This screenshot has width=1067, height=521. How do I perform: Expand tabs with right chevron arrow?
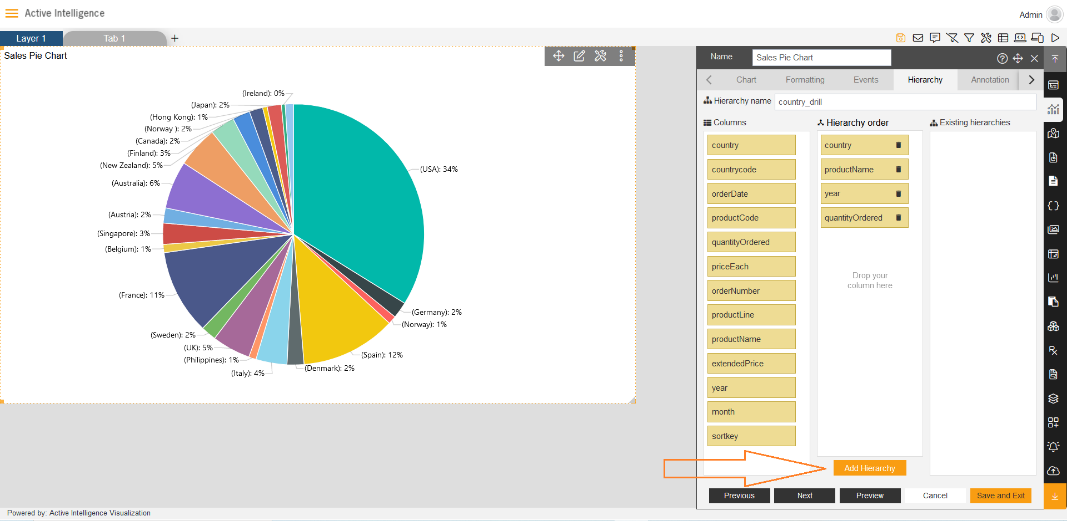(1032, 80)
